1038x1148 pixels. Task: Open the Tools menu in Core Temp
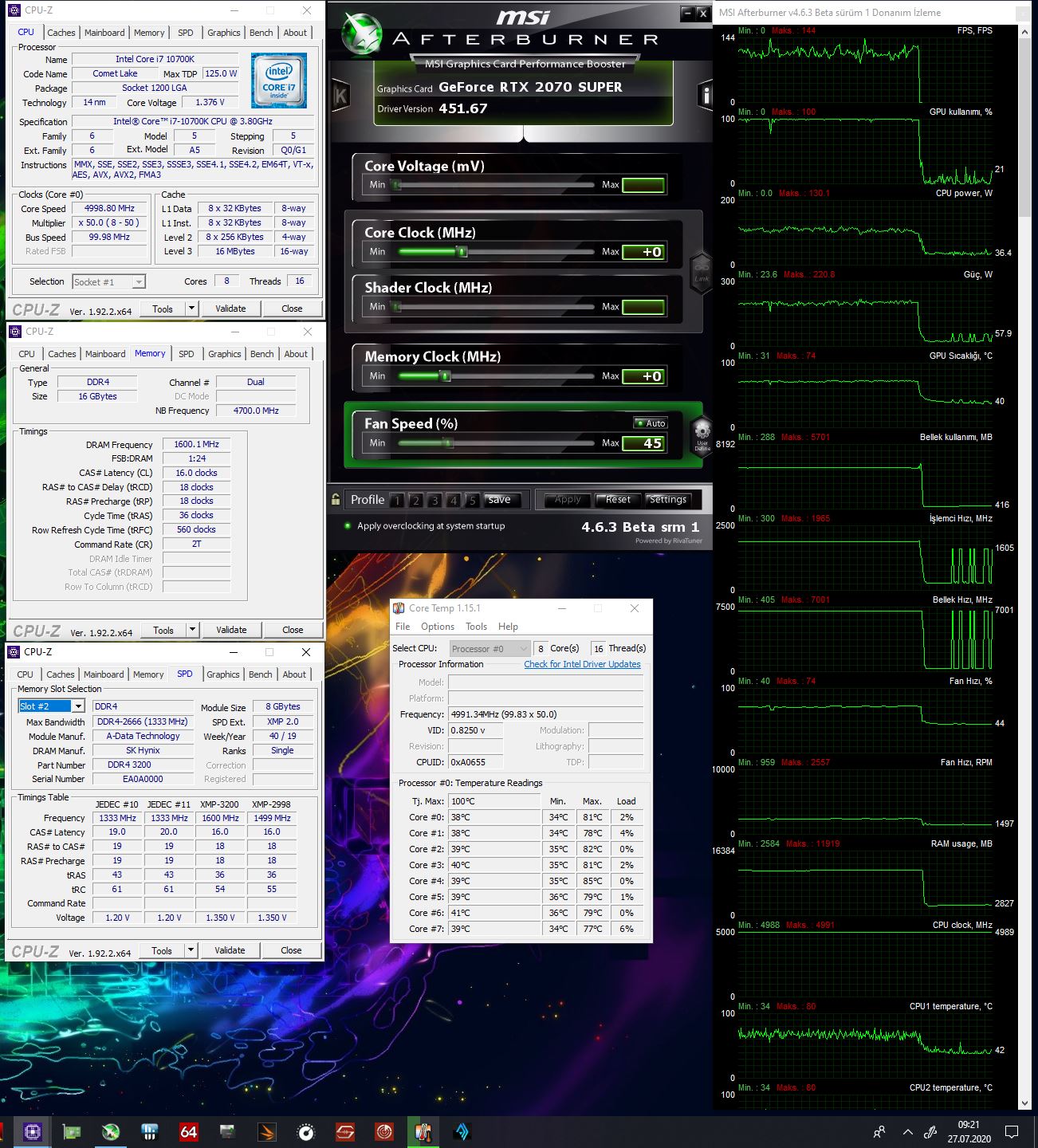click(476, 627)
